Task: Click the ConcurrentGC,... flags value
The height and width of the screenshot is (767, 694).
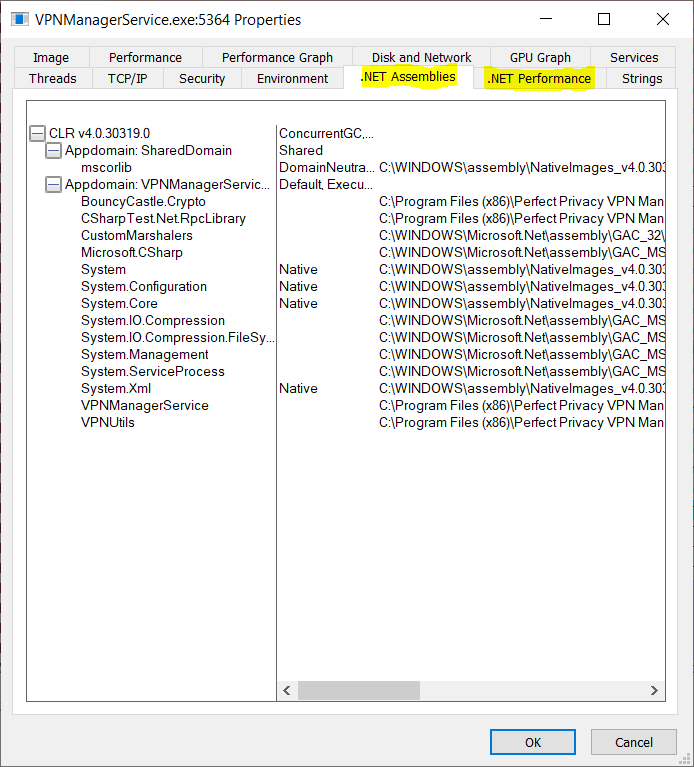Action: 326,133
